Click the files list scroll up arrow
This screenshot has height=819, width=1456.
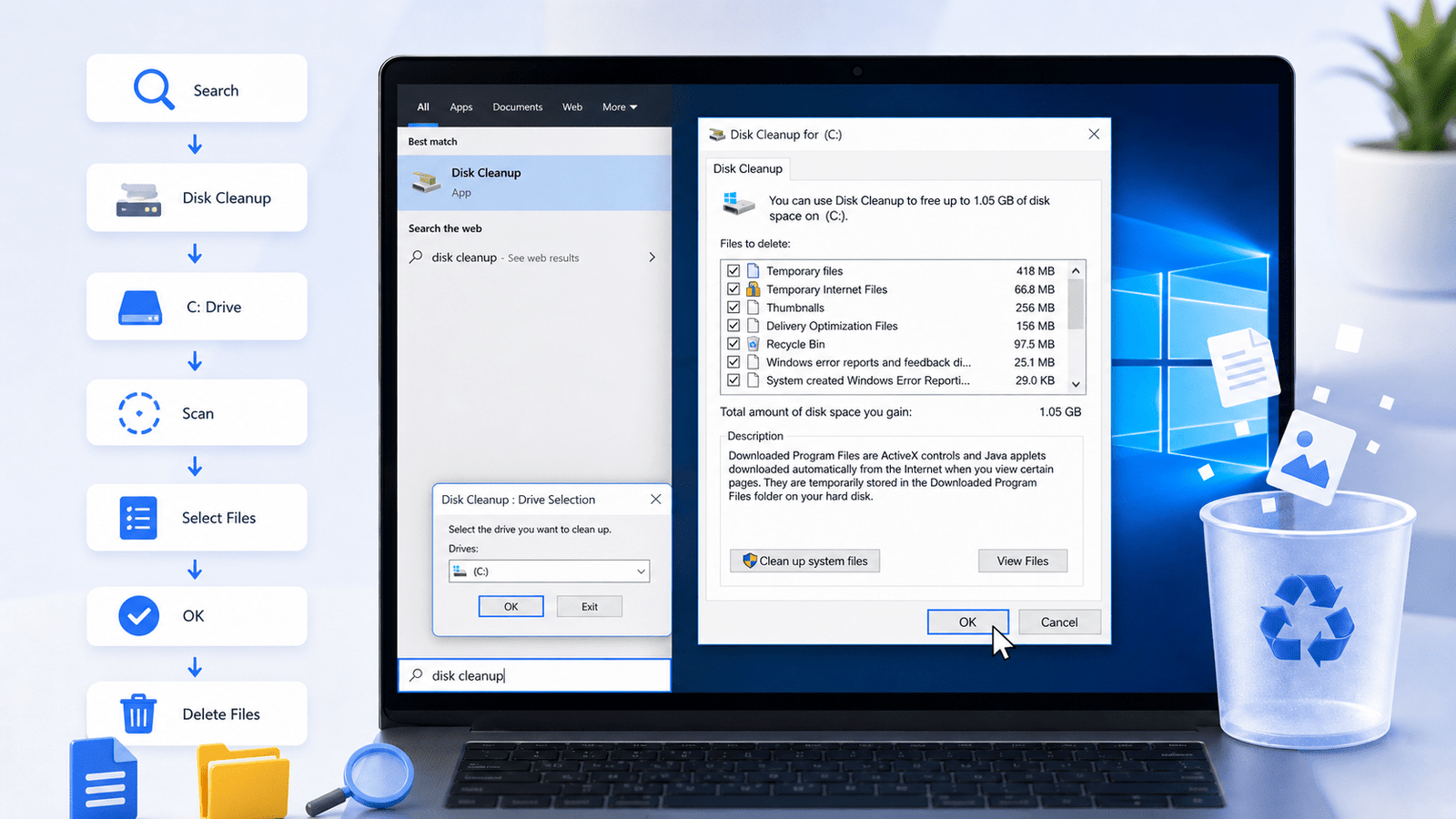coord(1076,270)
